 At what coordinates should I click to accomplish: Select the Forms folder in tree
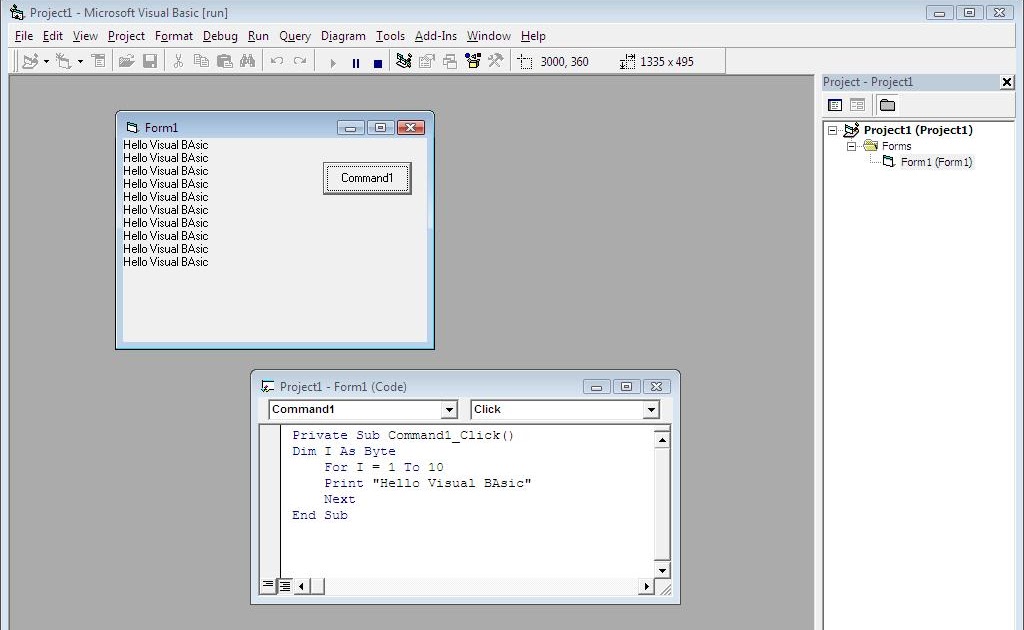(896, 146)
